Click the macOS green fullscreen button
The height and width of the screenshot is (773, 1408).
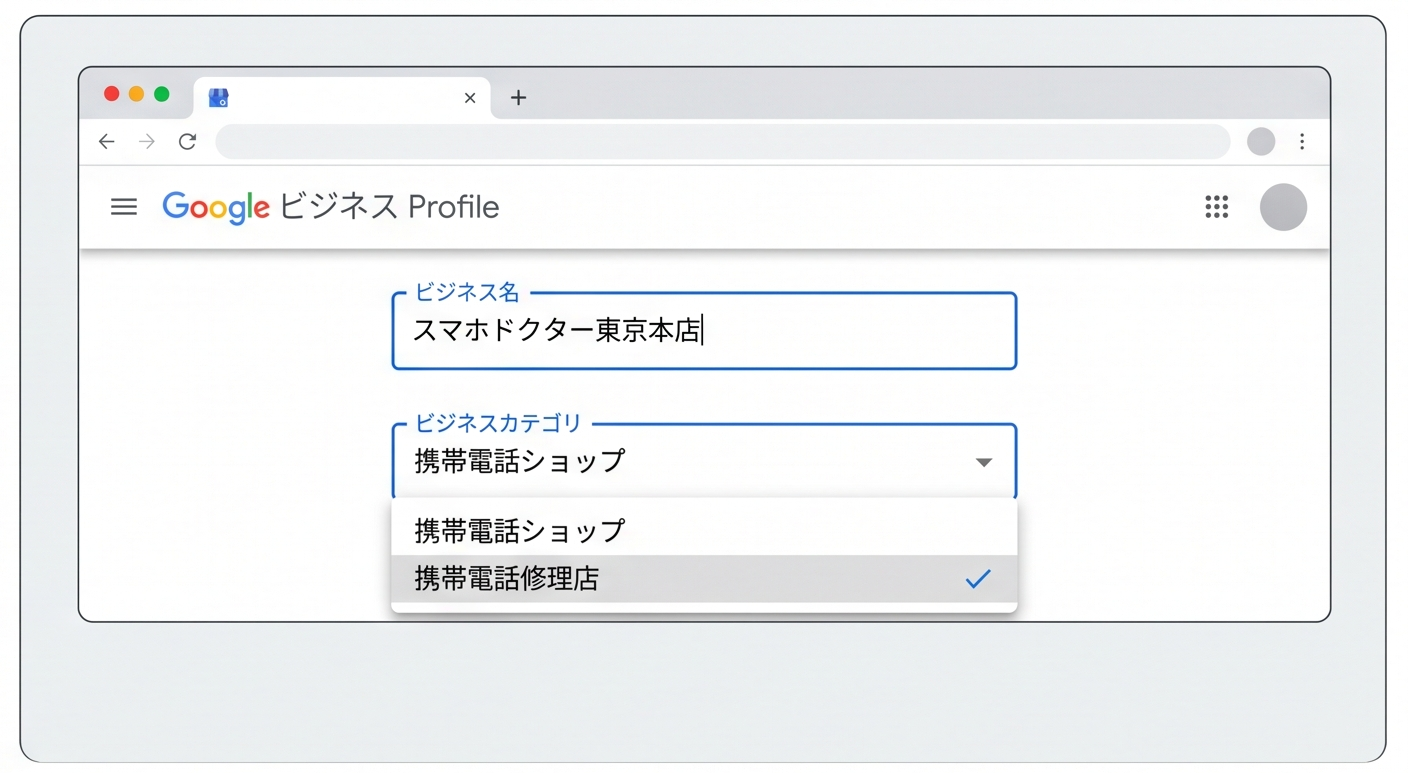pyautogui.click(x=161, y=94)
